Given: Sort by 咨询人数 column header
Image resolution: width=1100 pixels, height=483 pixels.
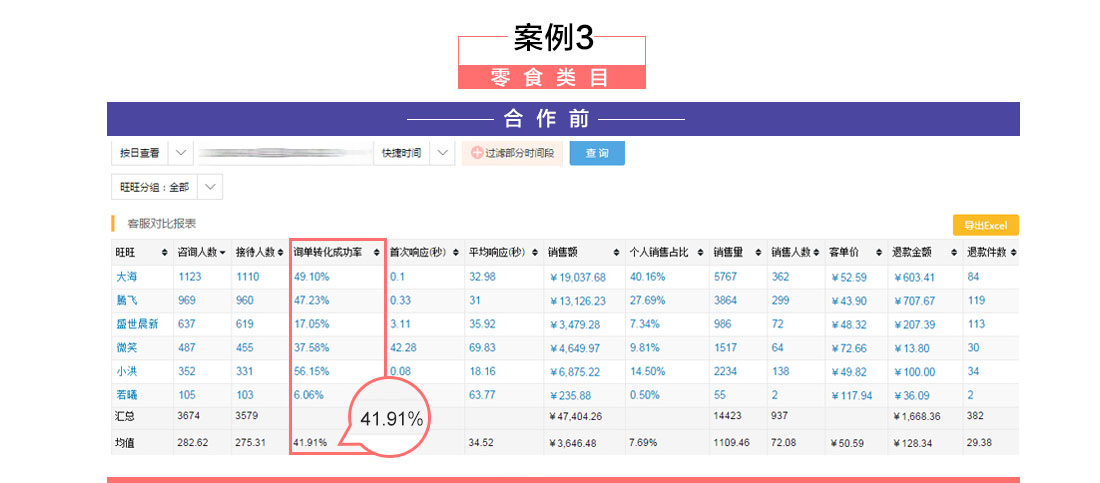Looking at the screenshot, I should coord(202,252).
